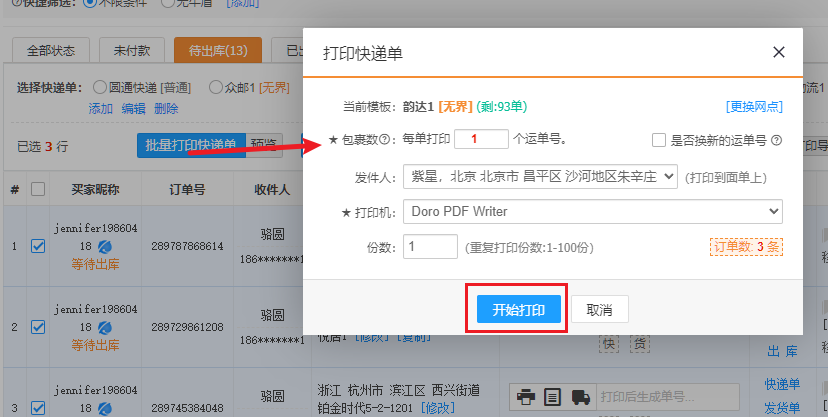Open the 全部状态 tab
The height and width of the screenshot is (417, 828).
51,50
